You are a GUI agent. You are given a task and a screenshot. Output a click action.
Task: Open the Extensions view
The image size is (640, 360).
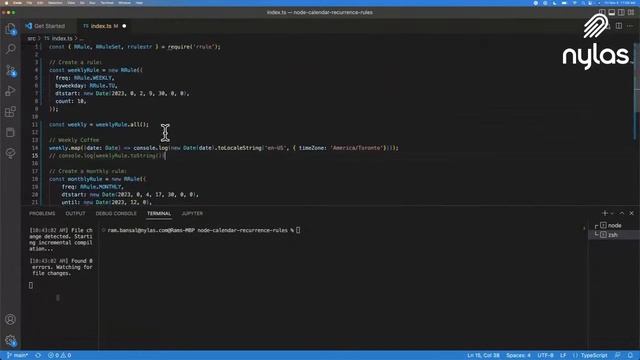coord(11,111)
